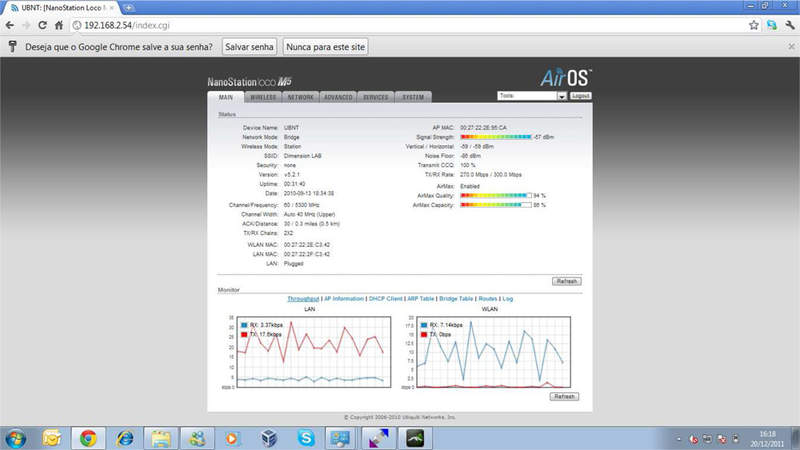The image size is (800, 450).
Task: Refresh the Status section
Action: click(566, 281)
